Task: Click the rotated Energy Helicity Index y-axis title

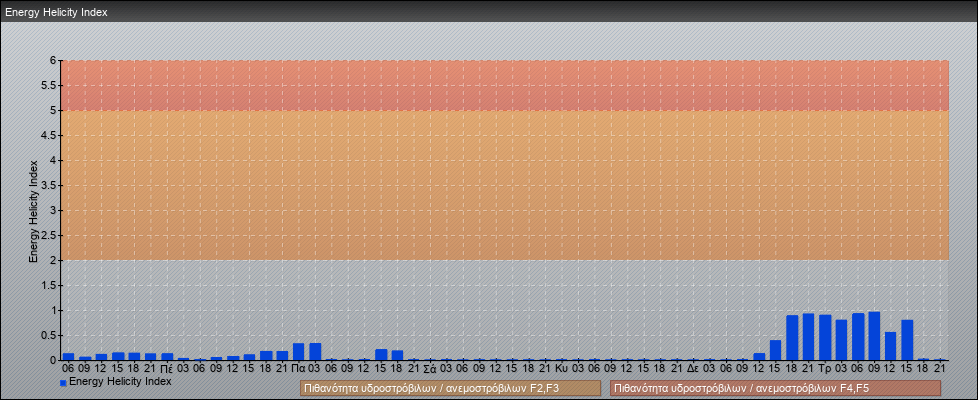Action: [33, 210]
